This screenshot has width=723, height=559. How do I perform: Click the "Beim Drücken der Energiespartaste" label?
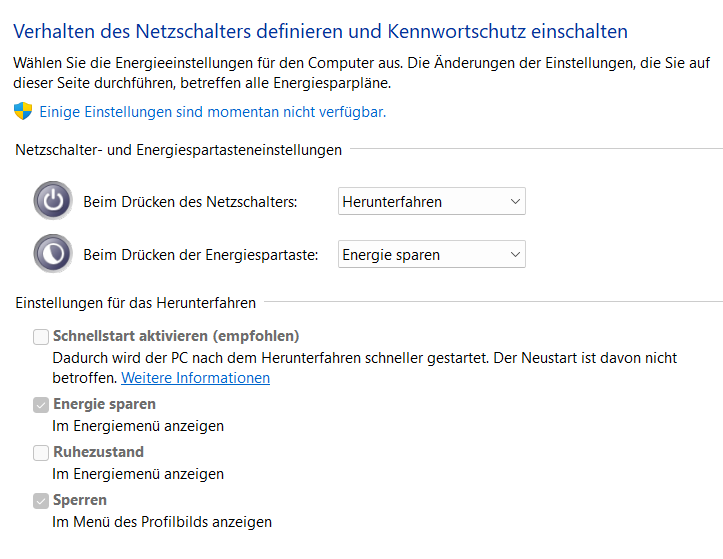200,255
